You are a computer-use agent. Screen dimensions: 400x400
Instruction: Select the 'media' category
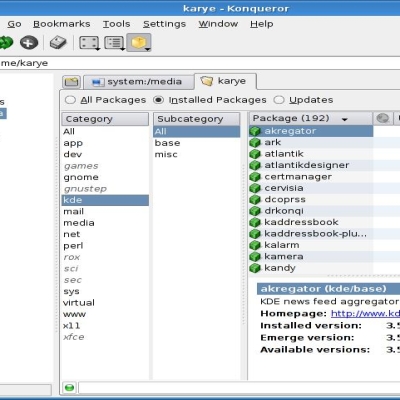(x=105, y=223)
